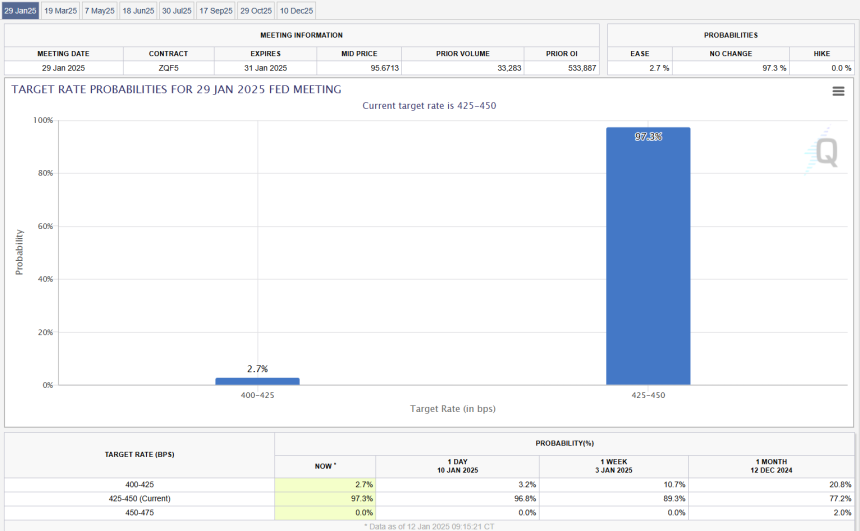Screen dimensions: 860x531
Task: Click the ZQF5 contract cell
Action: coord(168,67)
